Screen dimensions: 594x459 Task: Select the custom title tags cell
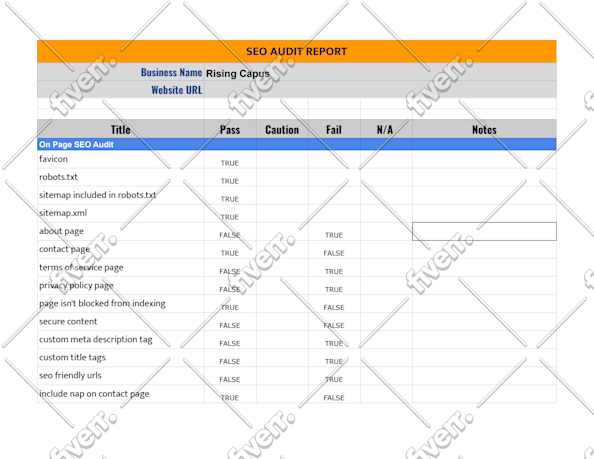[121, 358]
